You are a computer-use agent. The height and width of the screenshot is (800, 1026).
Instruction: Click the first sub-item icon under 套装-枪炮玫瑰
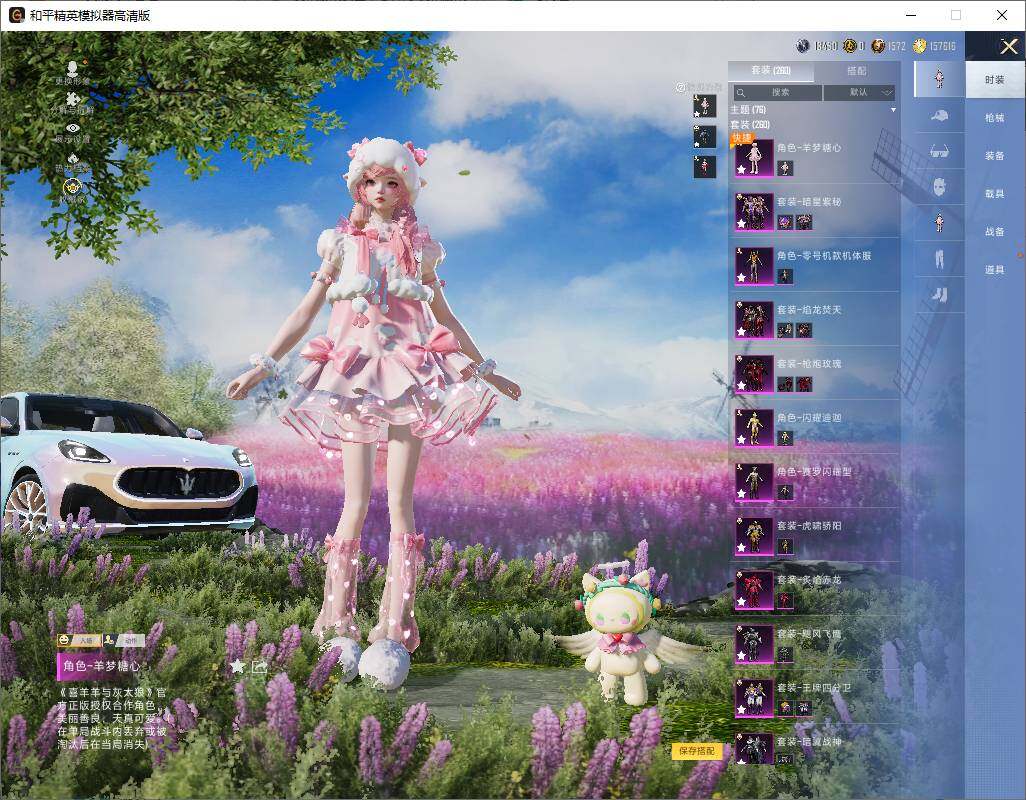point(785,384)
